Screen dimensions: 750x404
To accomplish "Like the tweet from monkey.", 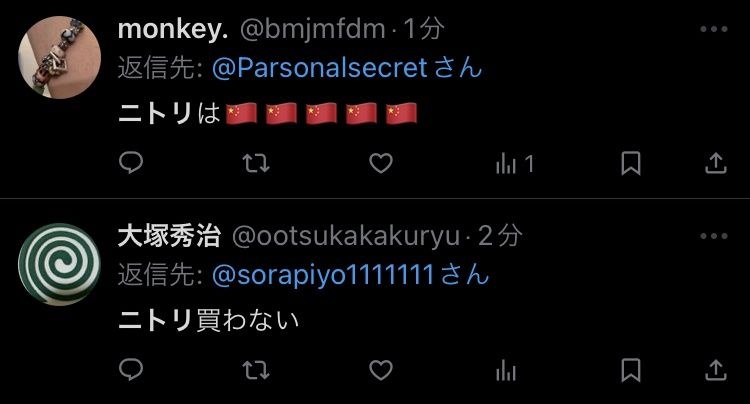I will click(381, 164).
